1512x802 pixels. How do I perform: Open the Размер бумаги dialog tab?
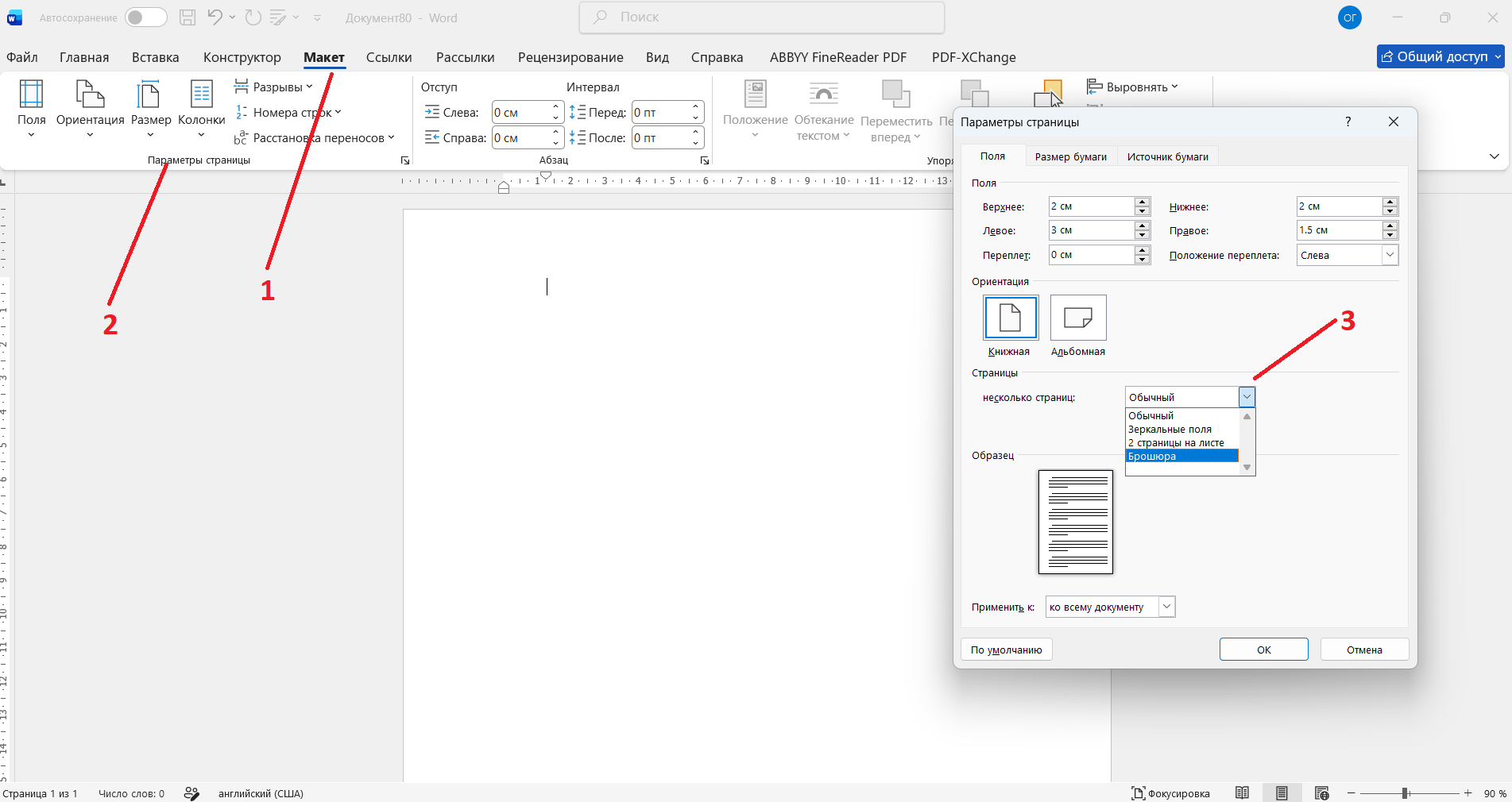[1071, 156]
